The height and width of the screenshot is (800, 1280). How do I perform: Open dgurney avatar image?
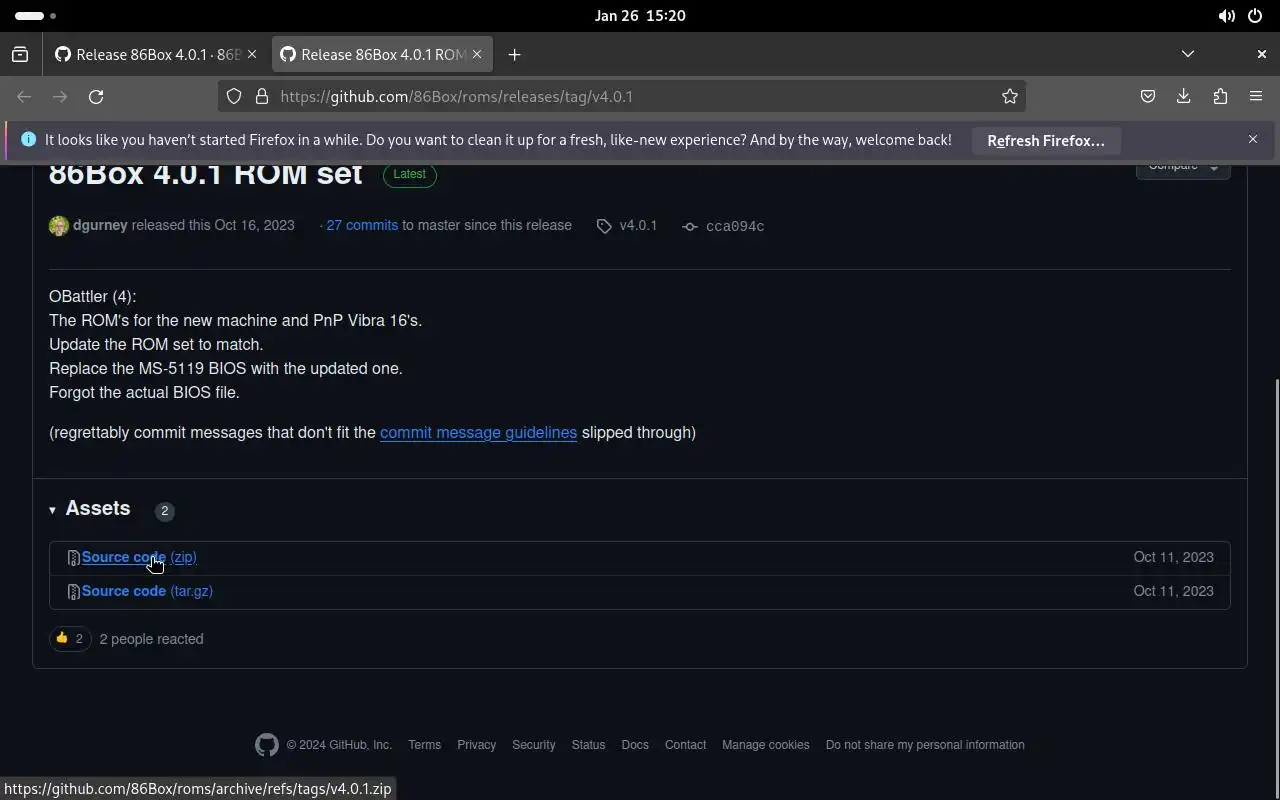59,226
